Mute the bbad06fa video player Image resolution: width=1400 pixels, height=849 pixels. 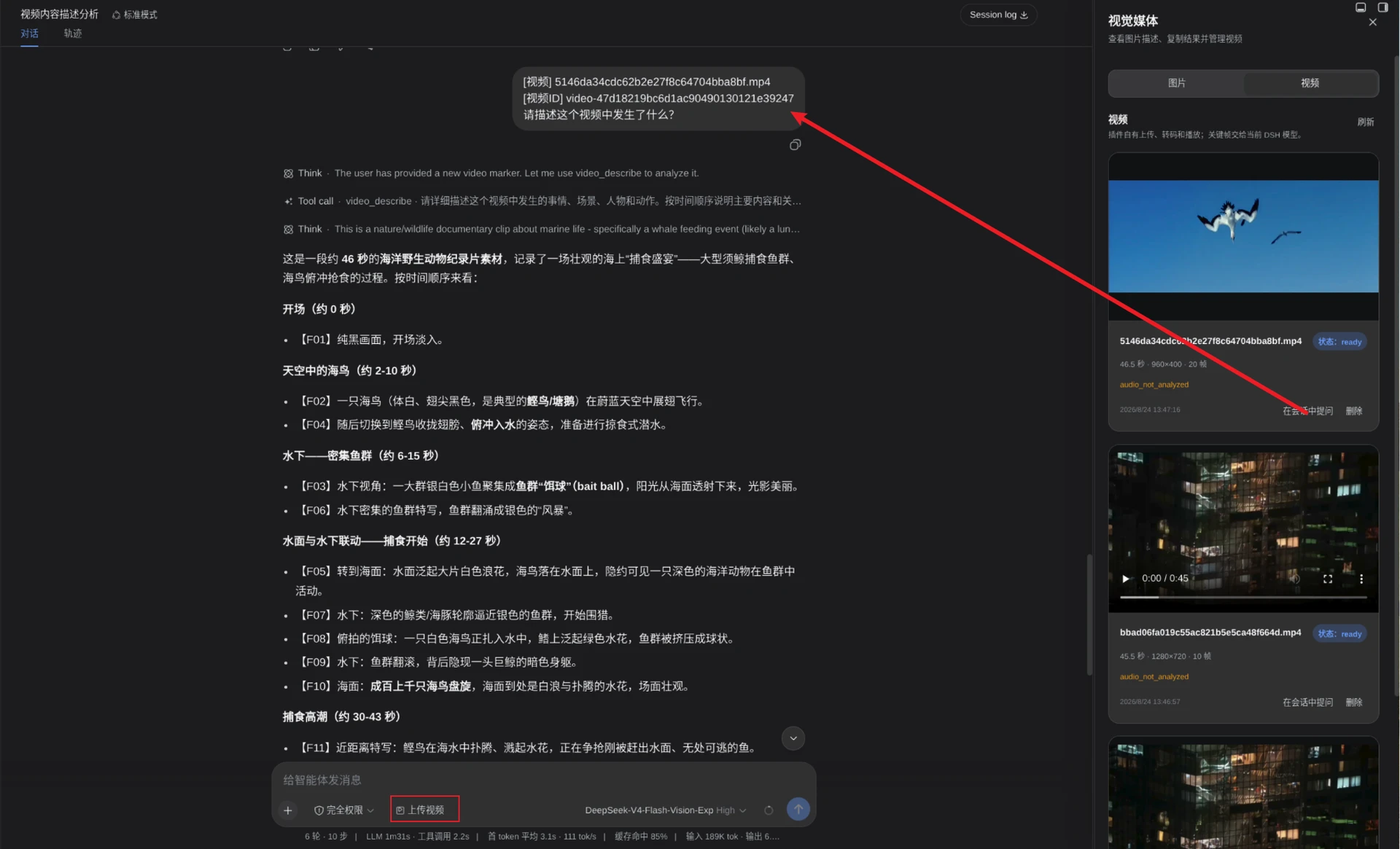coord(1294,579)
